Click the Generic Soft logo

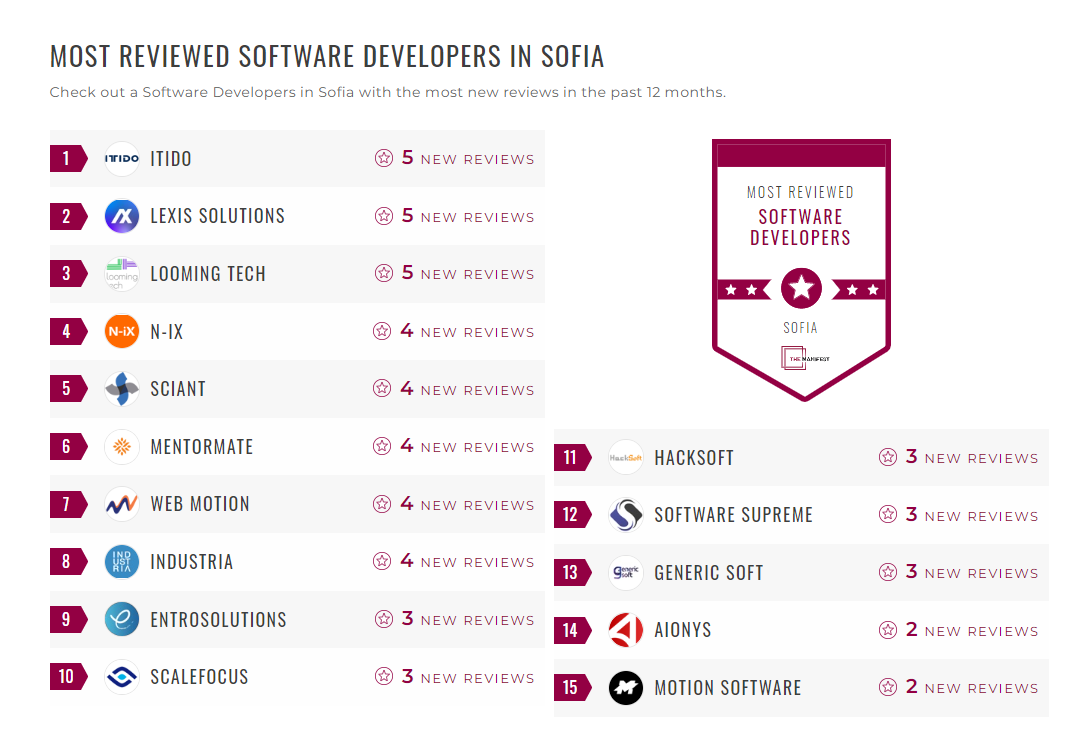[626, 572]
